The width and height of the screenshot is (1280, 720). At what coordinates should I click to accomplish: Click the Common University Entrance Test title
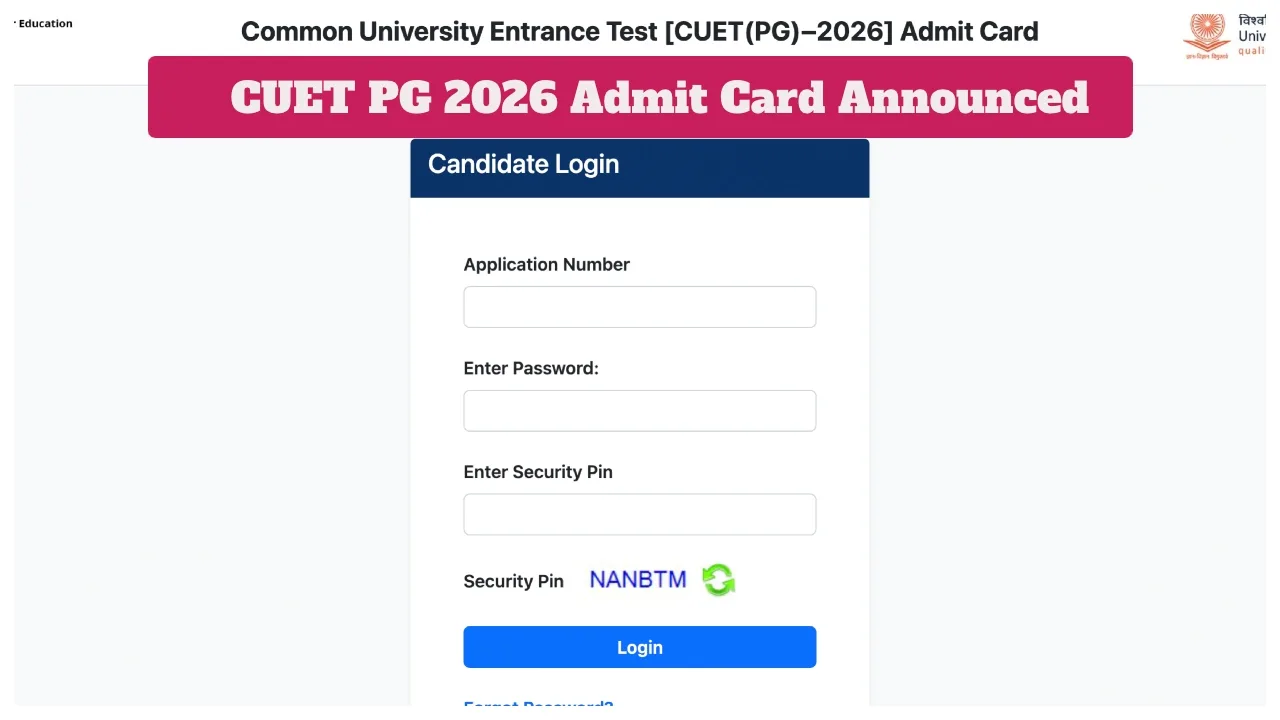click(x=639, y=31)
